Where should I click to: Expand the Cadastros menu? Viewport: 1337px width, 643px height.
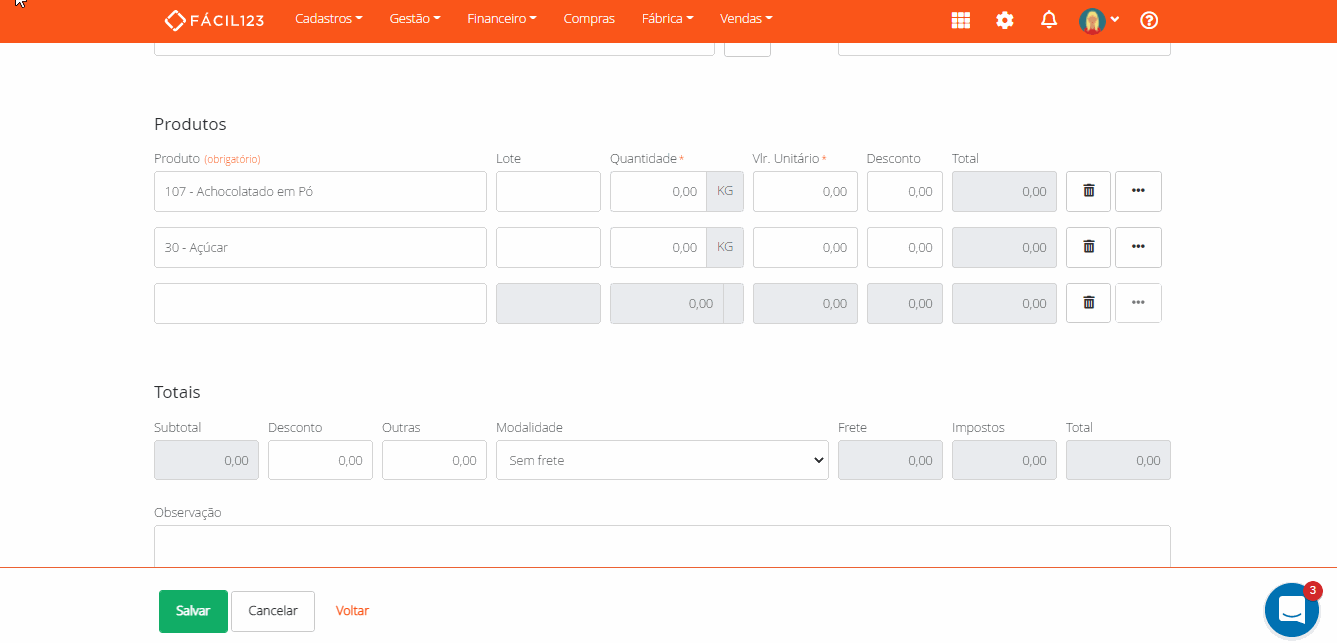pyautogui.click(x=329, y=19)
